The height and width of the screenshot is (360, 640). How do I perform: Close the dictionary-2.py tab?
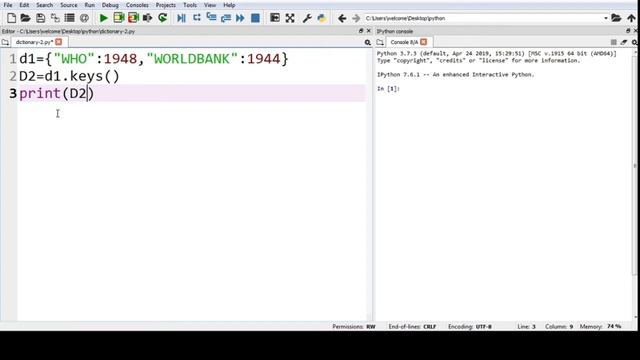click(x=59, y=42)
